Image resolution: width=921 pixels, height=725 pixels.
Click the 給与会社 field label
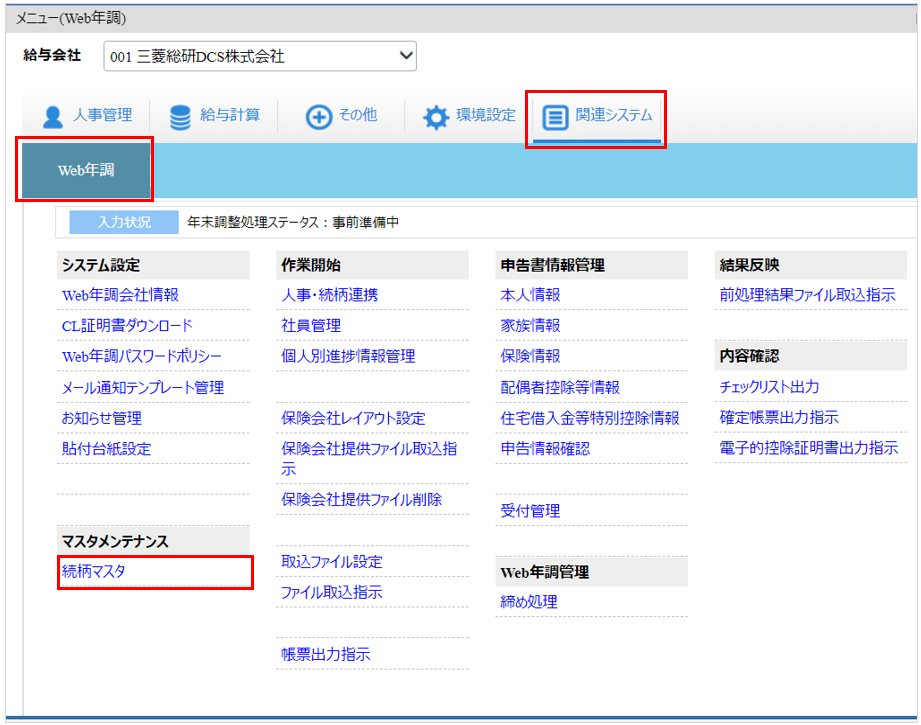52,55
